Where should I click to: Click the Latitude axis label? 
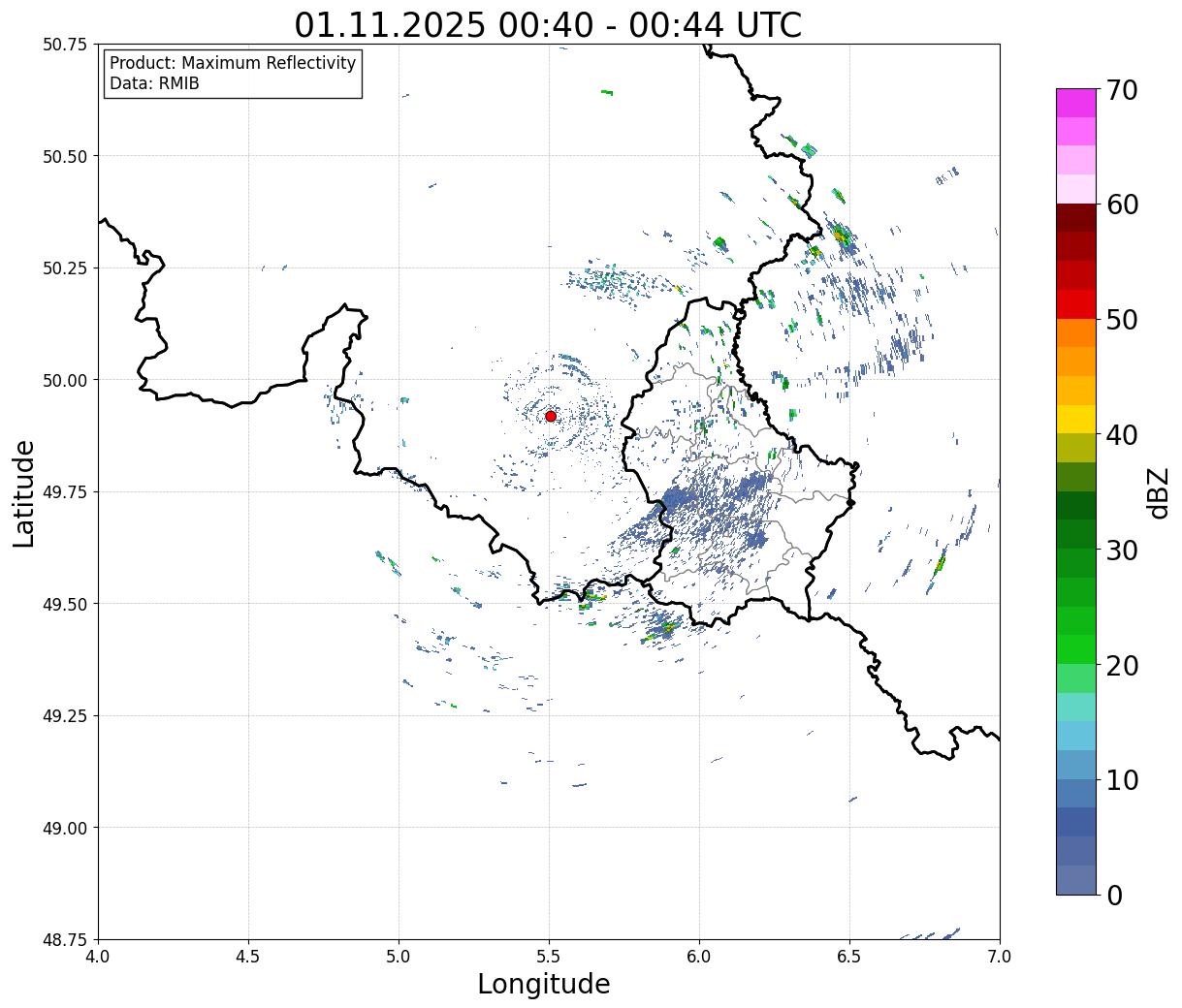pos(24,493)
